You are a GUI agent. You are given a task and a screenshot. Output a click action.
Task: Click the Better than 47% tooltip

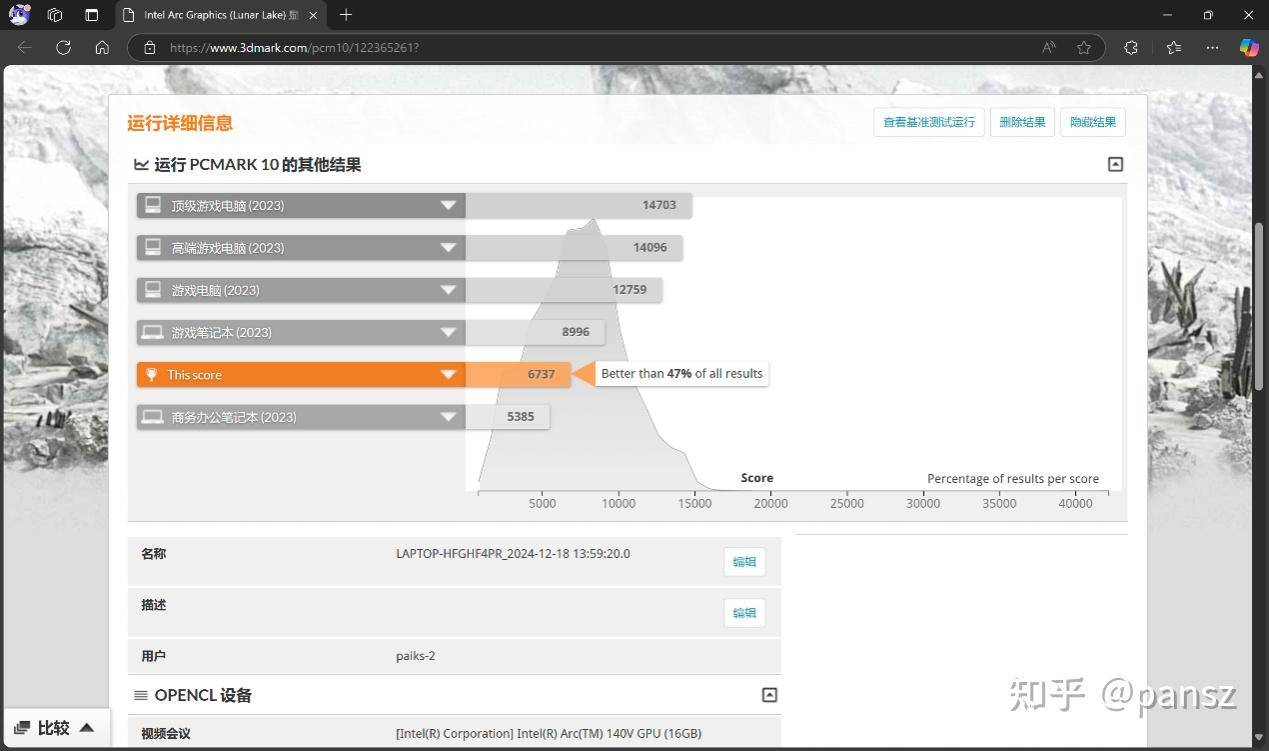tap(682, 374)
